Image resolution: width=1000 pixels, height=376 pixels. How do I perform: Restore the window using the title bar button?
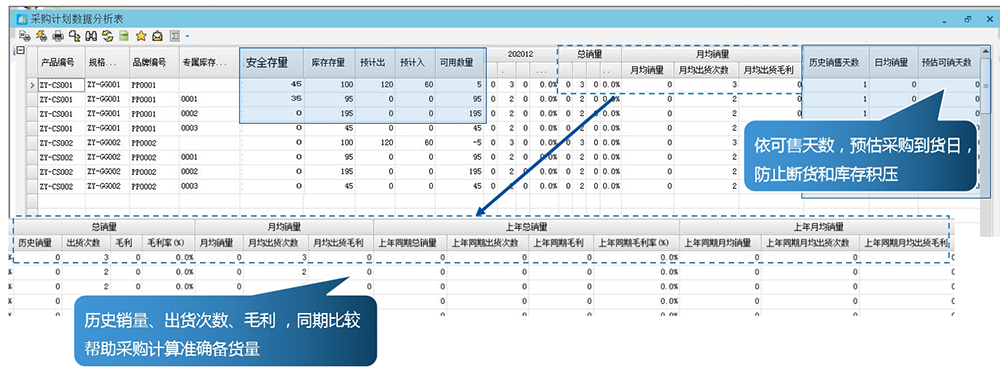click(x=967, y=19)
